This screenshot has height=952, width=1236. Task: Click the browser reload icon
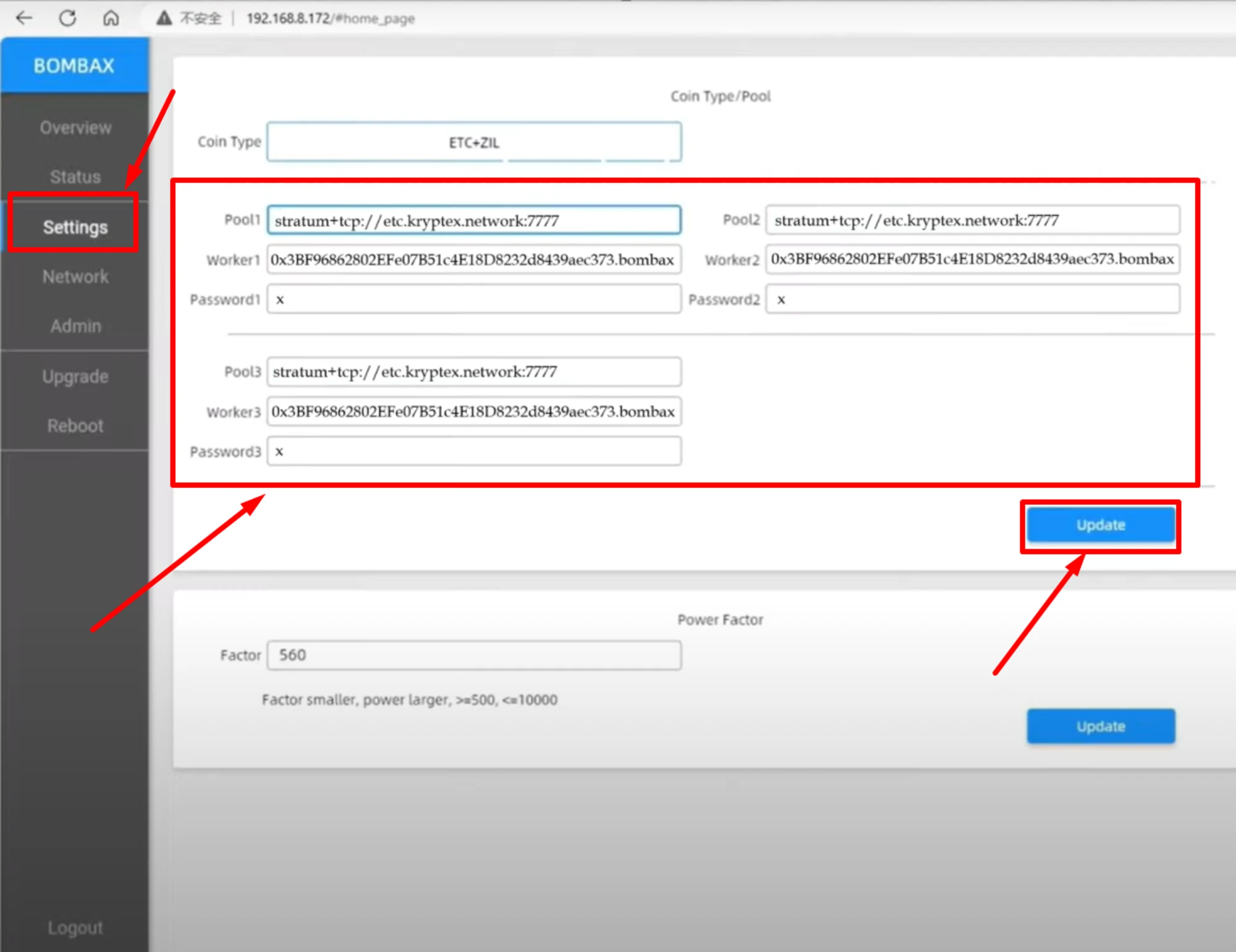pyautogui.click(x=67, y=18)
